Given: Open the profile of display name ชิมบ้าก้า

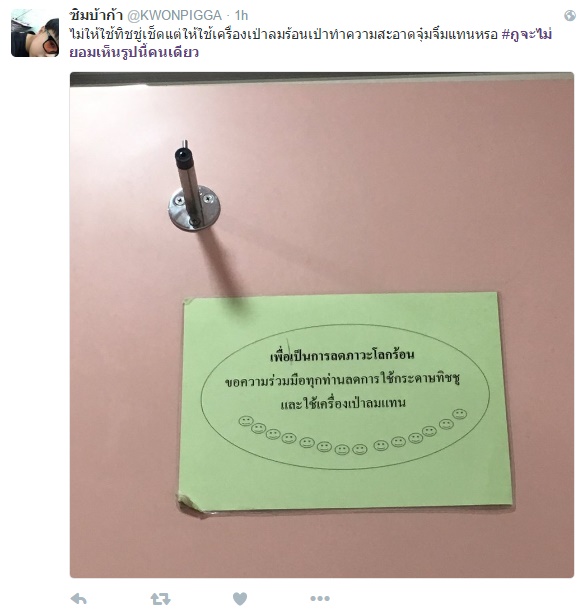Looking at the screenshot, I should tap(96, 15).
